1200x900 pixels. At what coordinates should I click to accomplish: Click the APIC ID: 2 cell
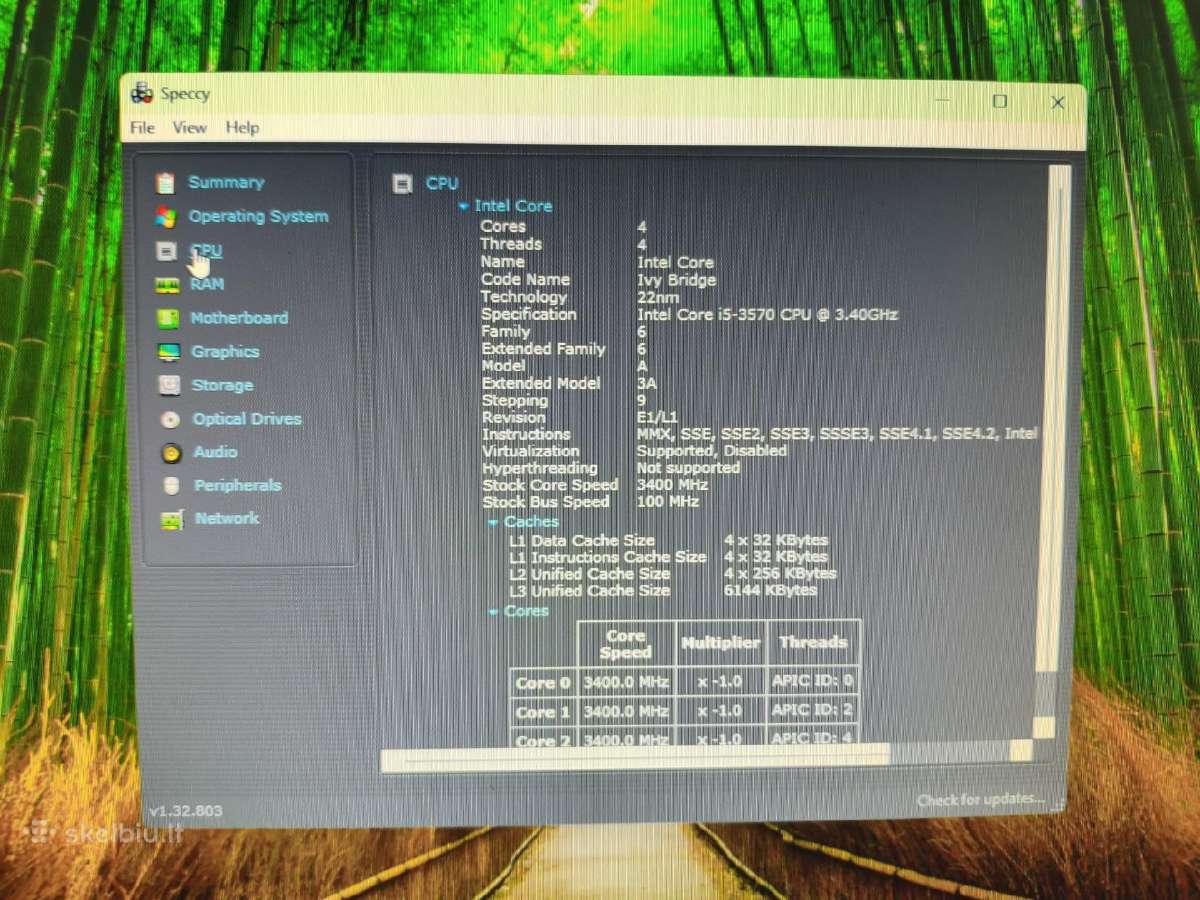tap(813, 710)
